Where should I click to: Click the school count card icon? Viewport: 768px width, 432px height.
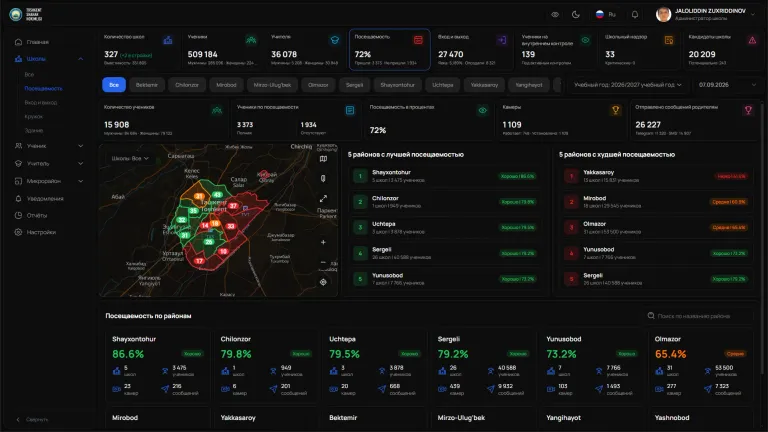tap(168, 40)
